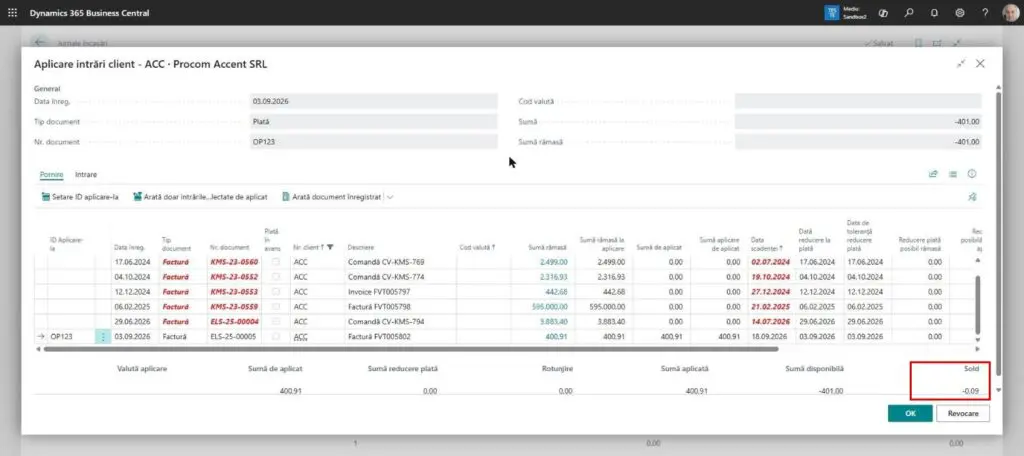Pin the action bar with pin icon
Screen dimensions: 1024x456
click(x=972, y=197)
